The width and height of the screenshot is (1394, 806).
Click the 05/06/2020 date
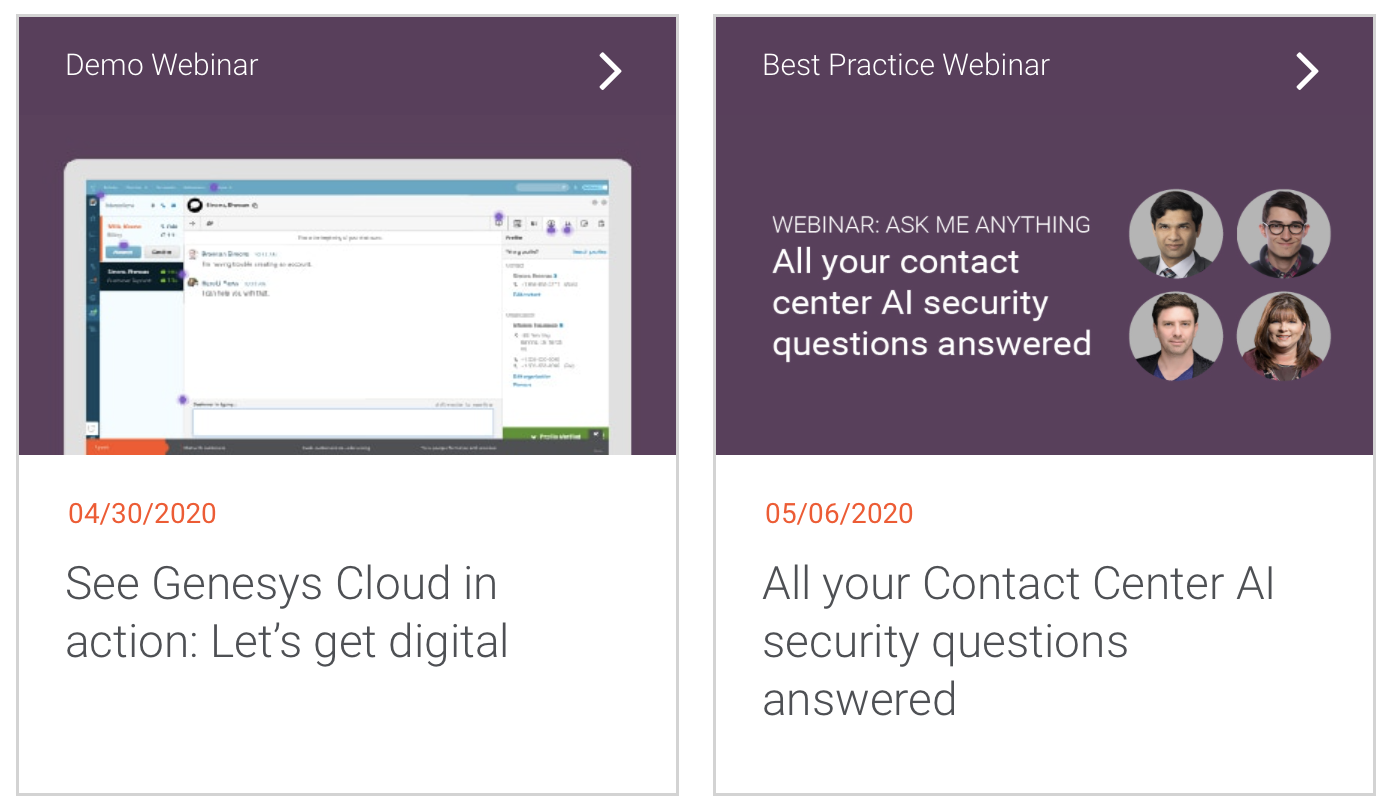pos(839,514)
